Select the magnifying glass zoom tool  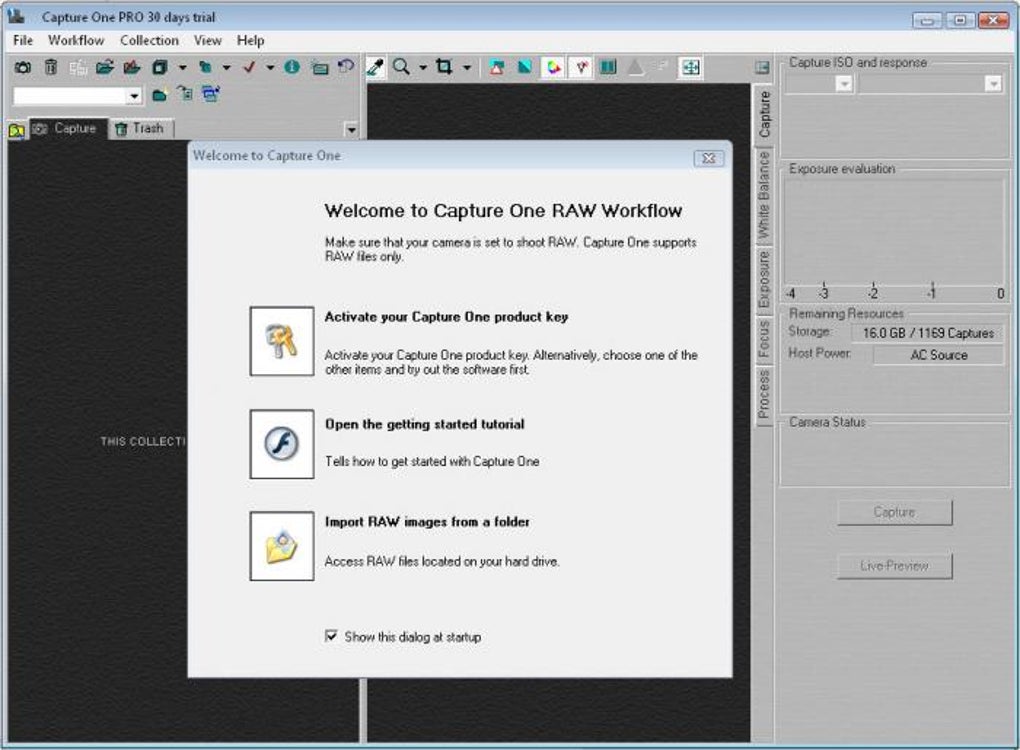[x=402, y=66]
